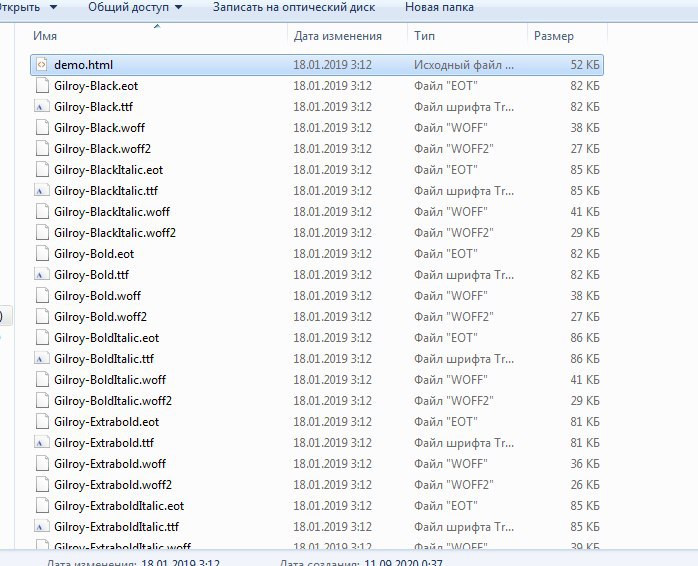Select the demo.html file name
Screen dimensions: 698x566
click(83, 65)
